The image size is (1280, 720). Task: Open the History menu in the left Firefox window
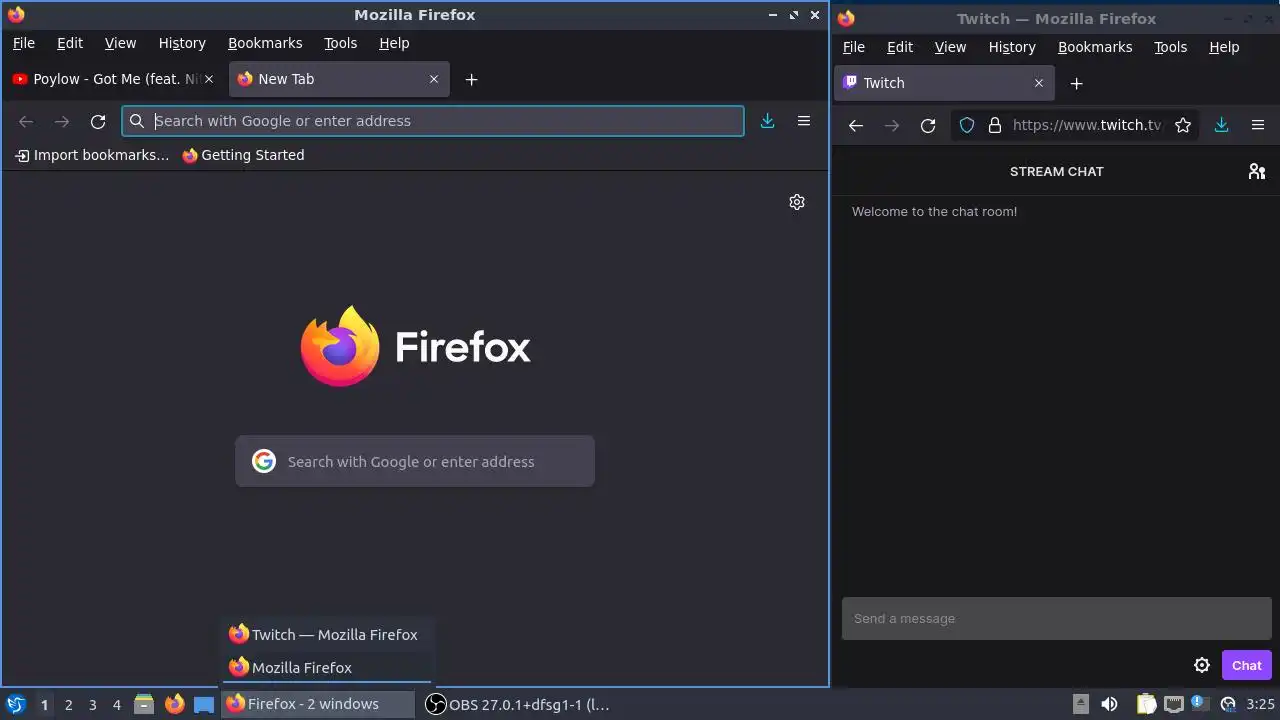point(182,43)
